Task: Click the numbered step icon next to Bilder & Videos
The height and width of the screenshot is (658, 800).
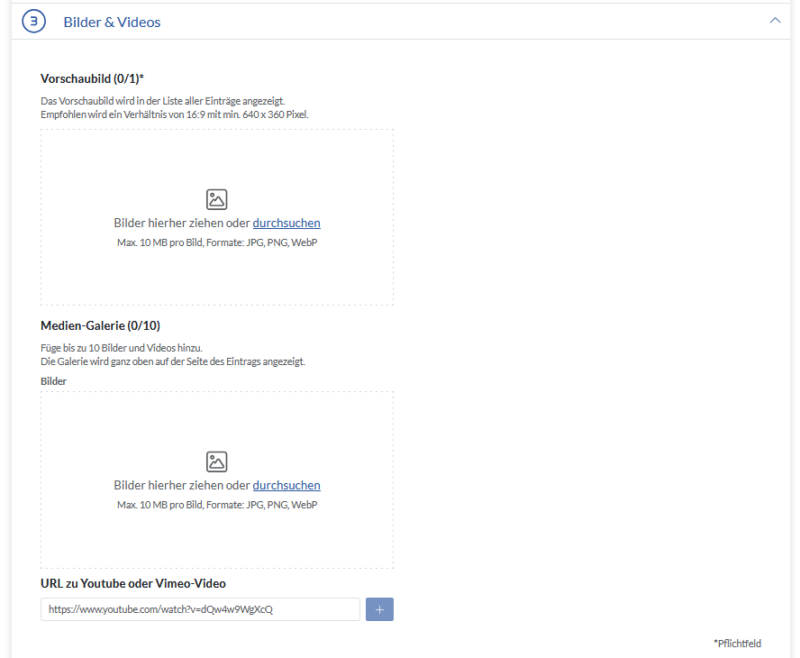Action: 33,21
